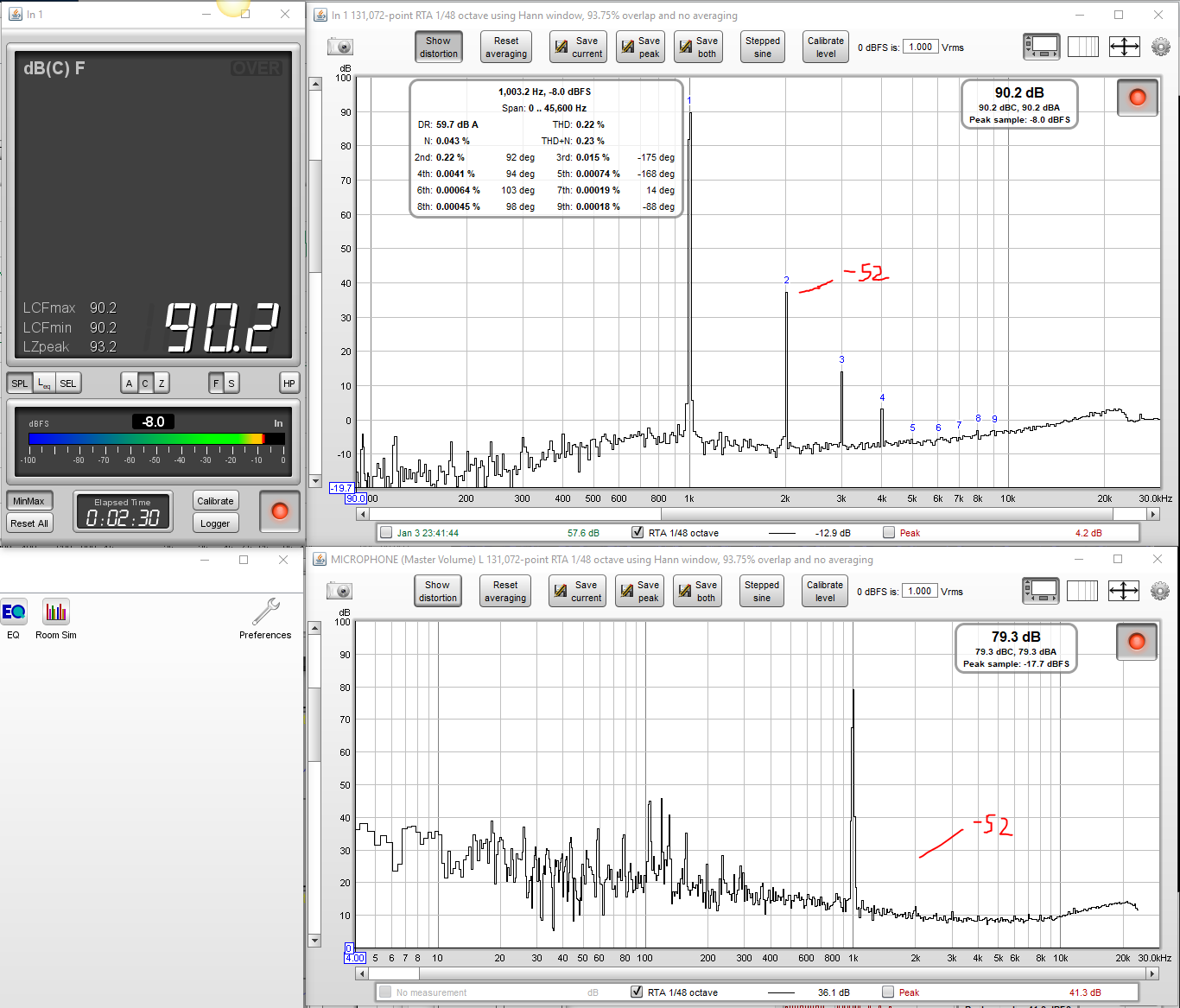
Task: Click Save current in lower RTA window
Action: click(x=577, y=591)
